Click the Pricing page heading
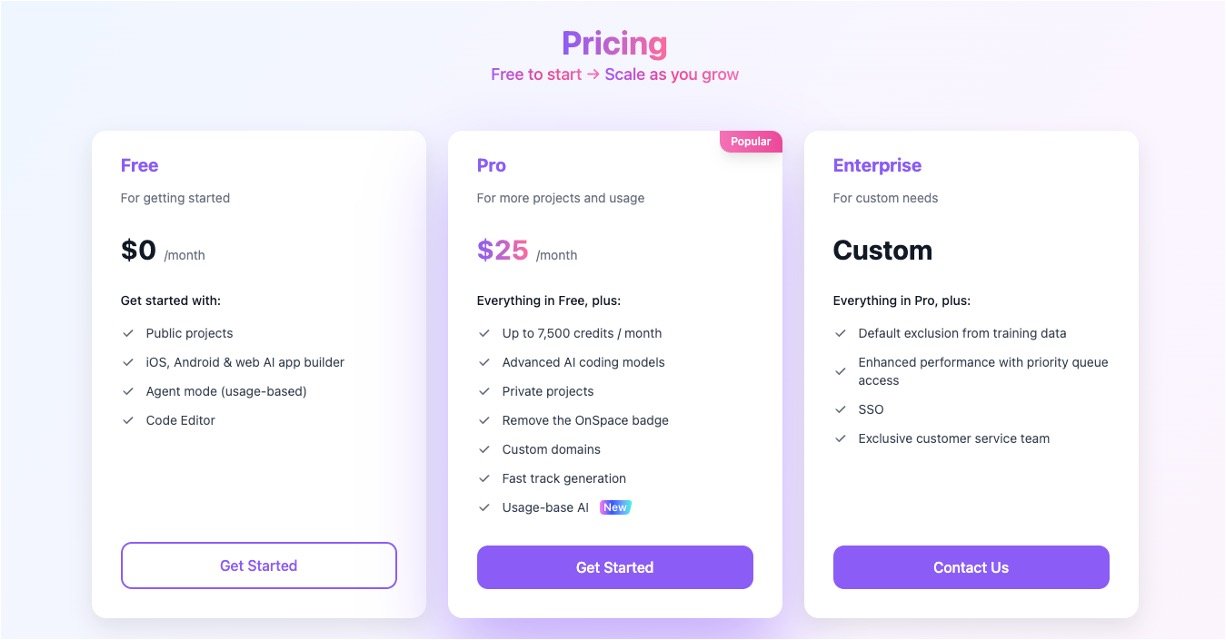This screenshot has width=1226, height=640. click(x=613, y=44)
